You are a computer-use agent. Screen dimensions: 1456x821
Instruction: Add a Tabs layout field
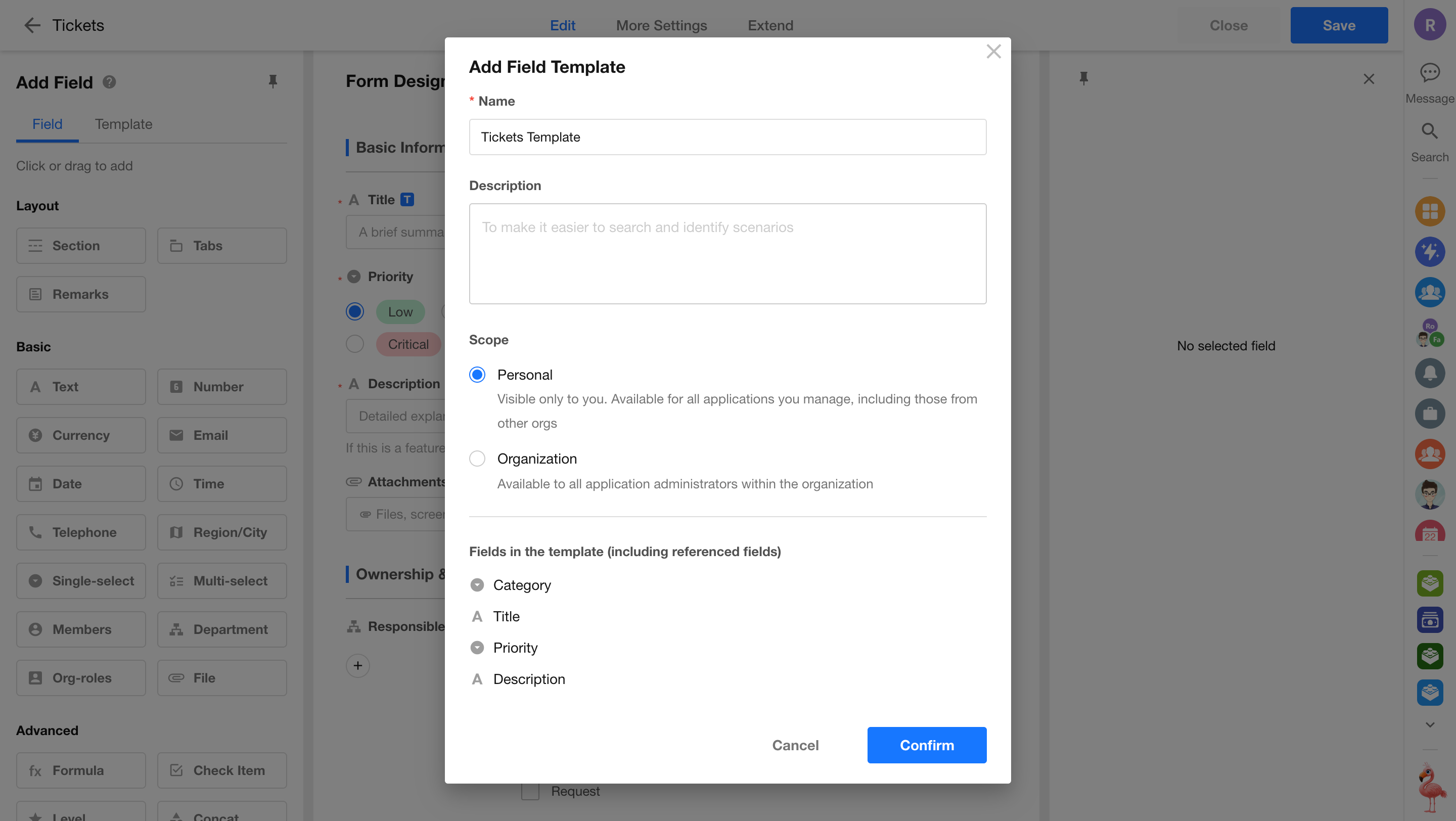click(x=221, y=246)
